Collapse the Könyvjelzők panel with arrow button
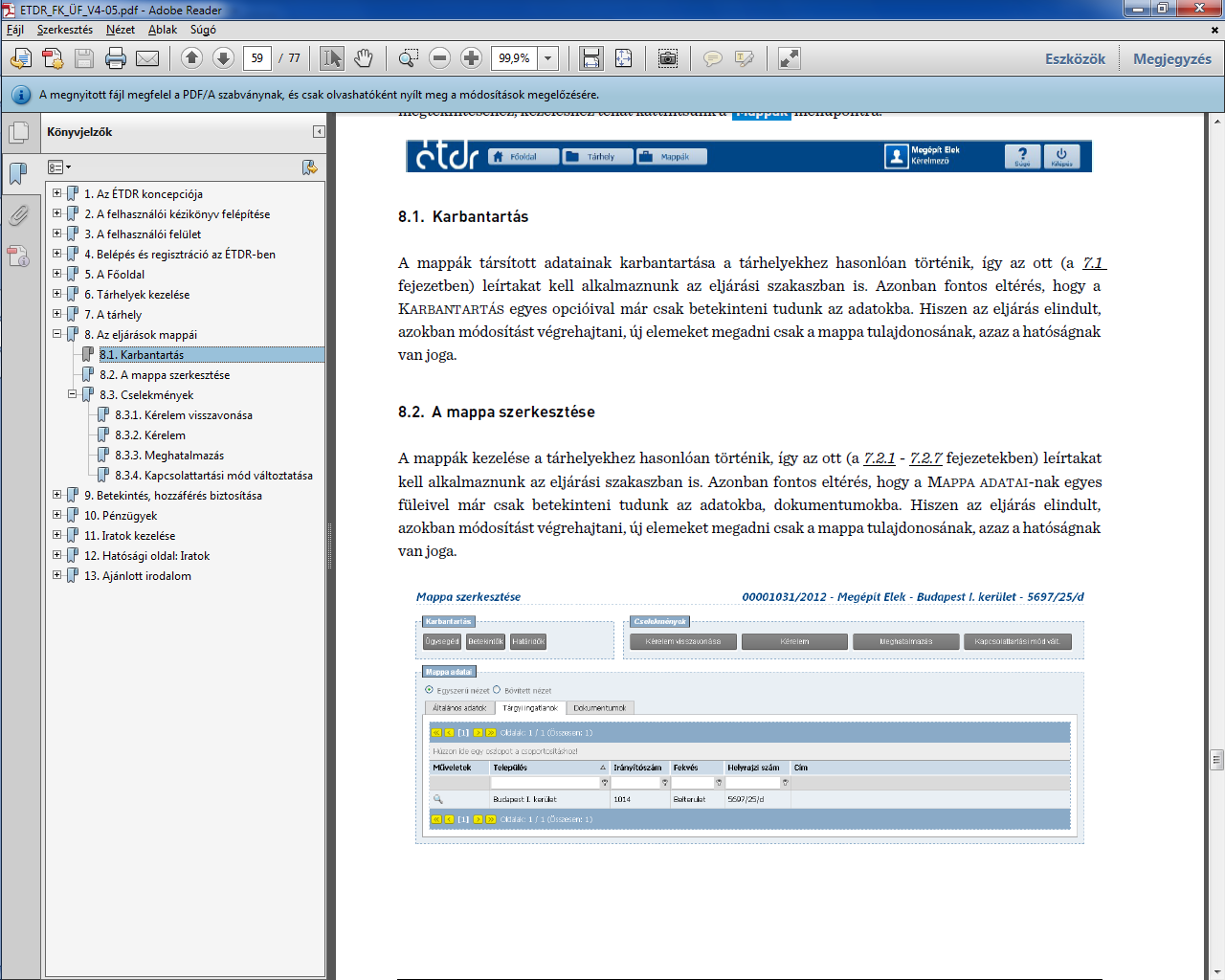Image resolution: width=1225 pixels, height=980 pixels. click(319, 132)
